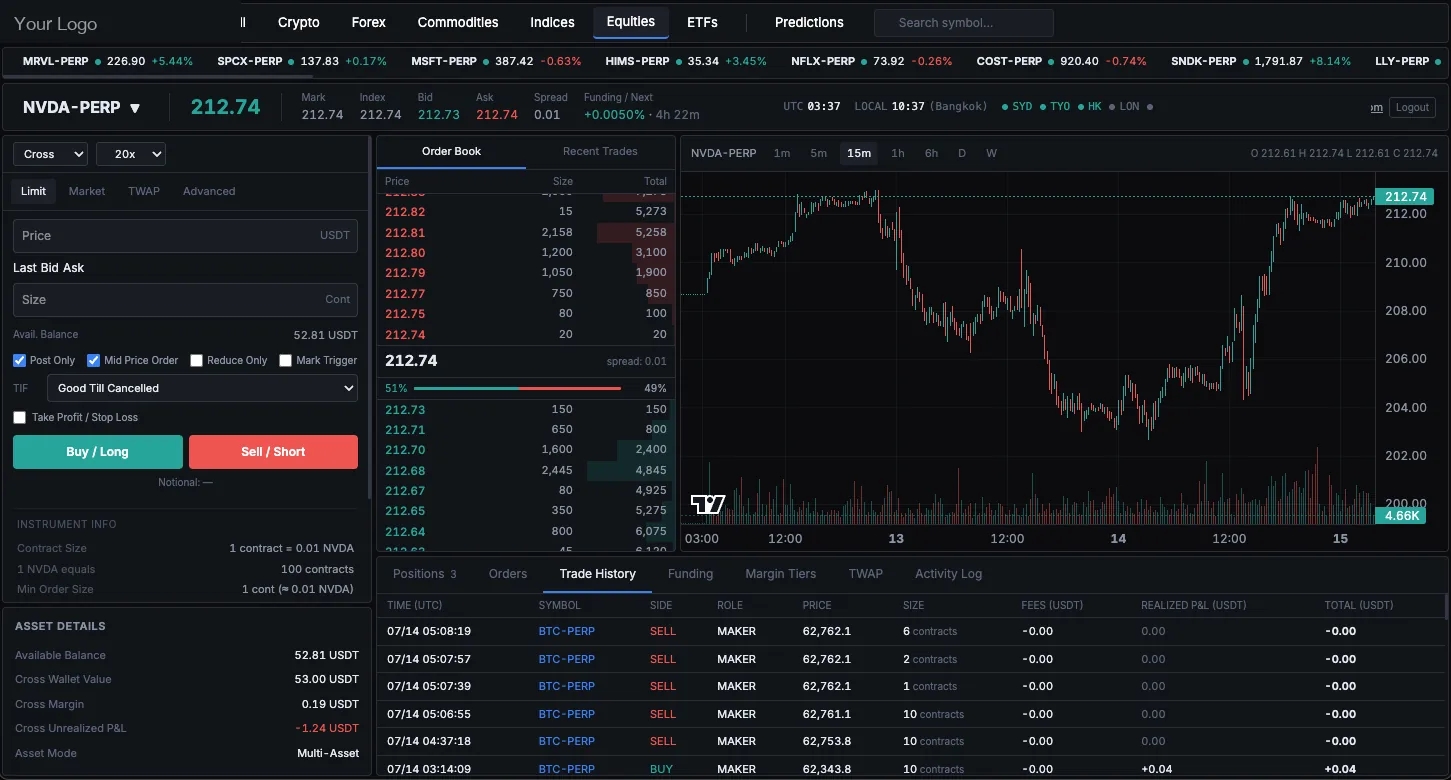
Task: Switch to the Crypto market tab
Action: (x=299, y=22)
